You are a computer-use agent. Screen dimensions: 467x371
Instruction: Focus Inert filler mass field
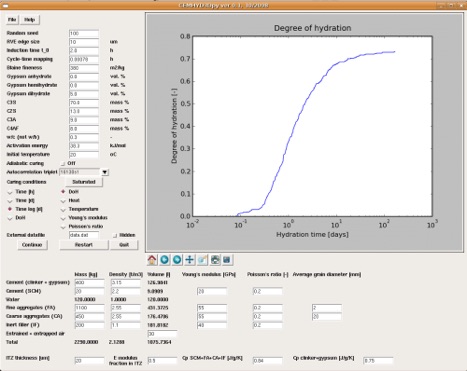[89, 325]
